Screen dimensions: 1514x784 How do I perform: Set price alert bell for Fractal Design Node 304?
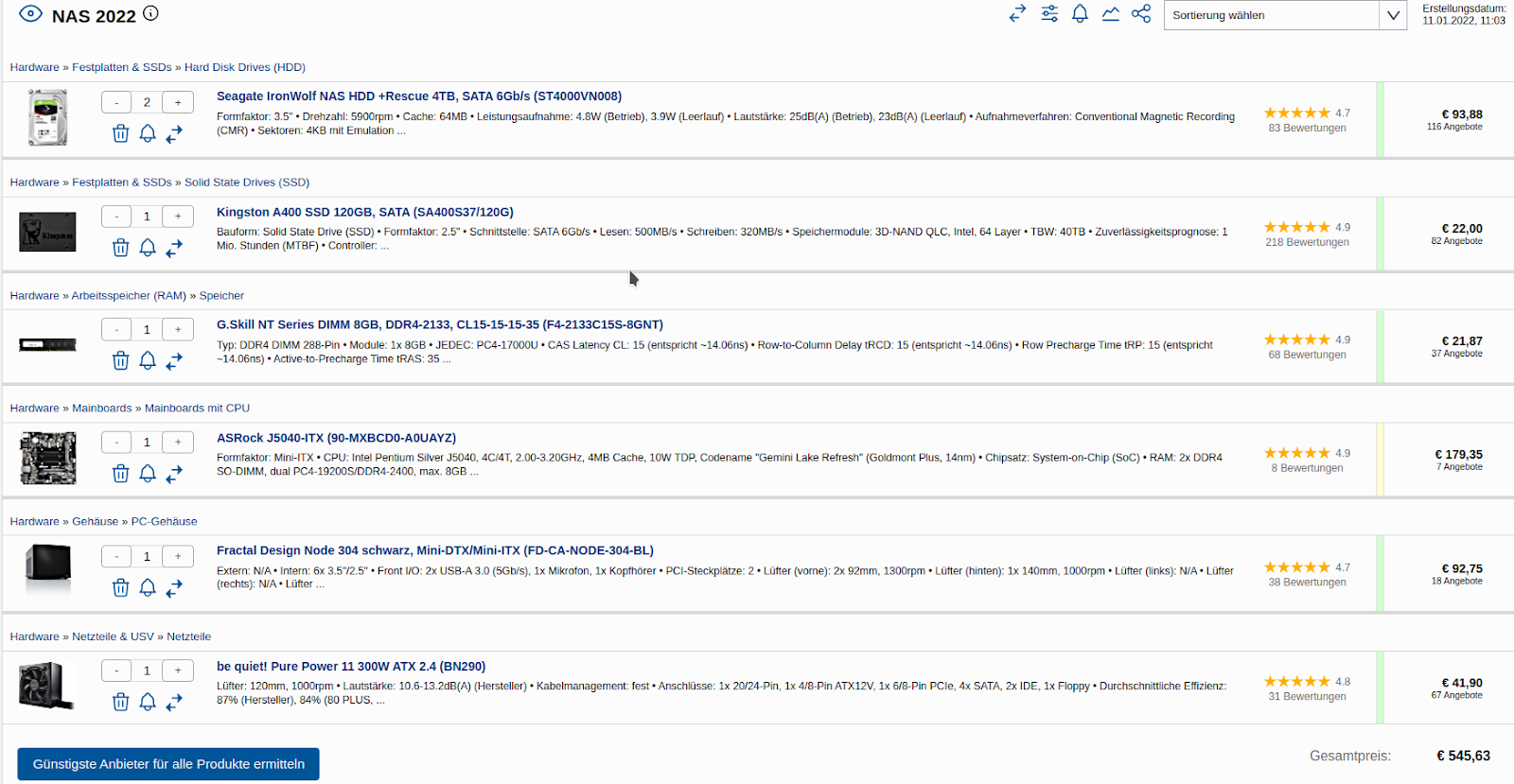coord(148,587)
